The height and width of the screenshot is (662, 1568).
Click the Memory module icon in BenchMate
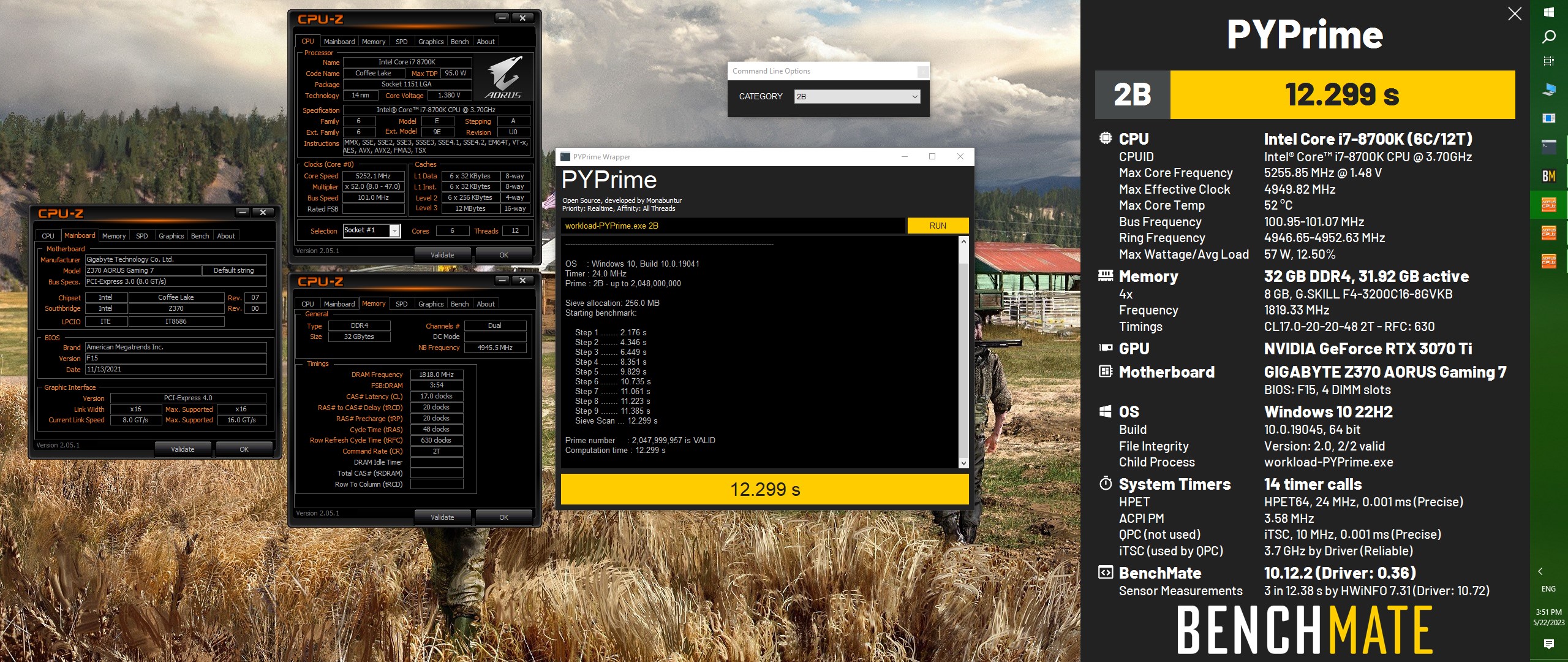[x=1106, y=276]
